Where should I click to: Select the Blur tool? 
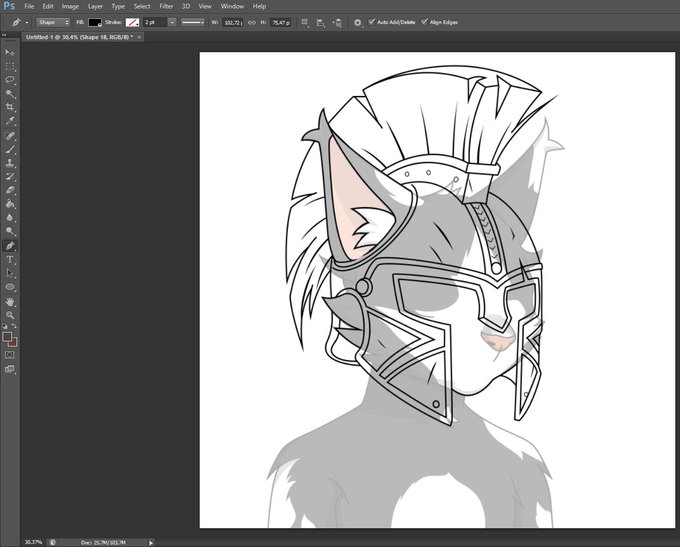(x=10, y=217)
